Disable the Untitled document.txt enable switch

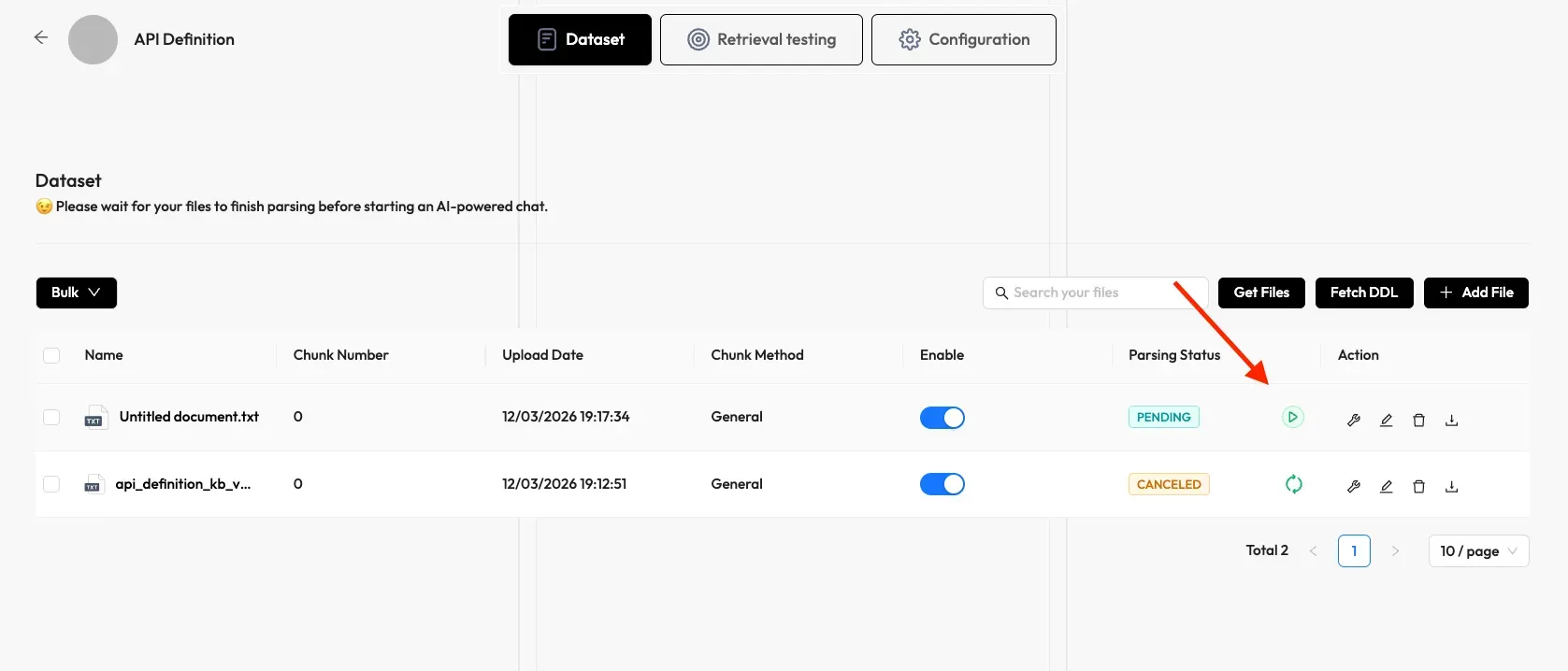942,418
